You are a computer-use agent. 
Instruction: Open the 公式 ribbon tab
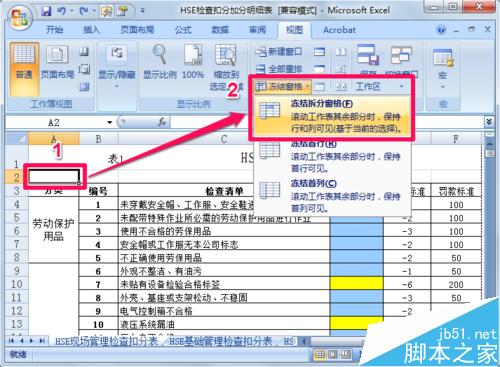(183, 30)
